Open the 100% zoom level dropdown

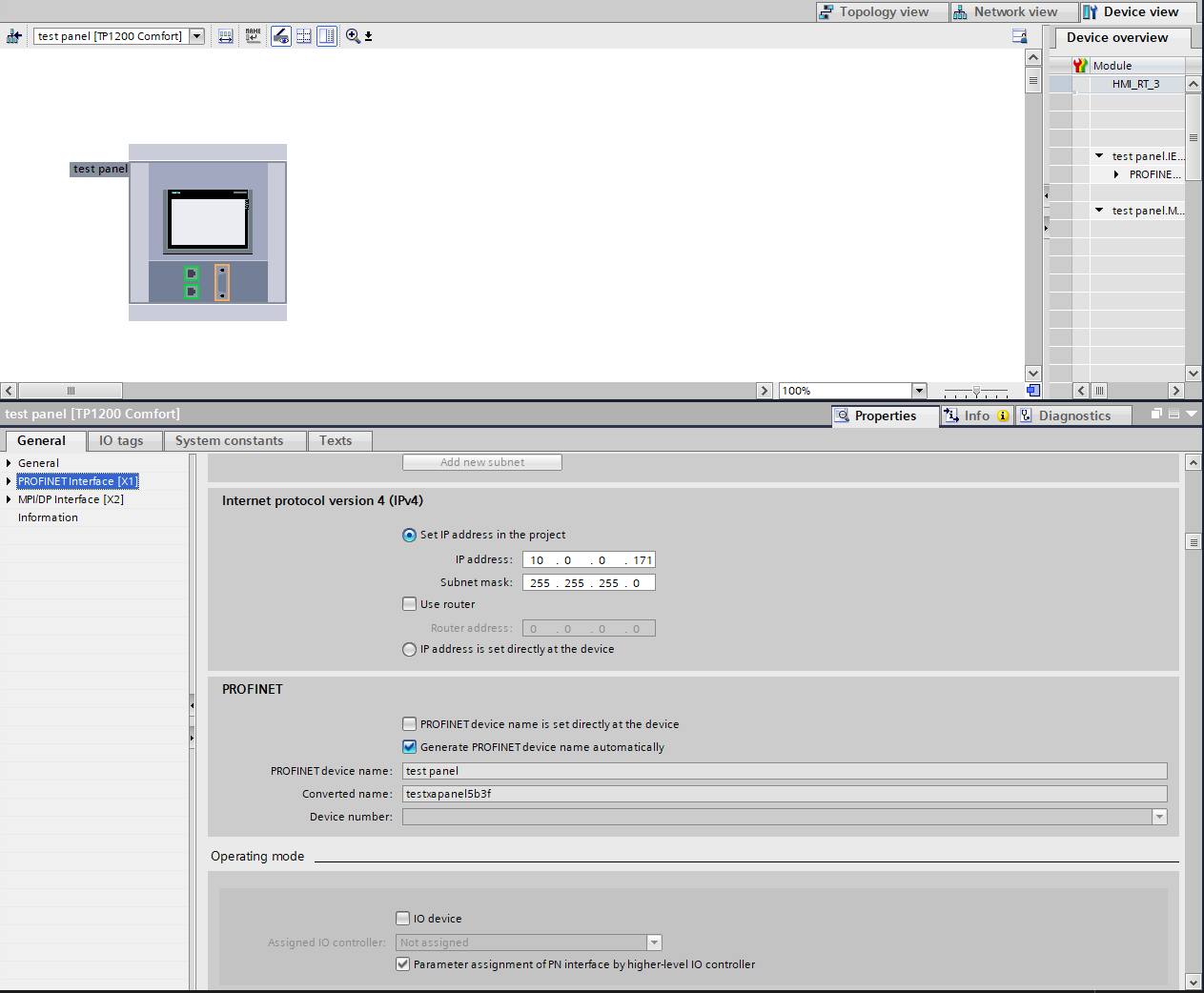pos(919,391)
